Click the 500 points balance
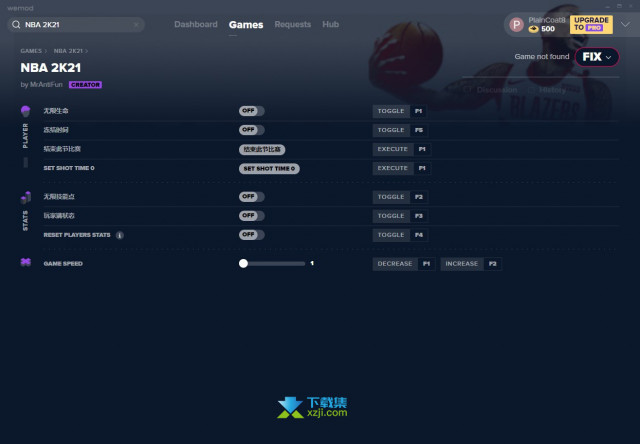The image size is (640, 444). (x=548, y=29)
